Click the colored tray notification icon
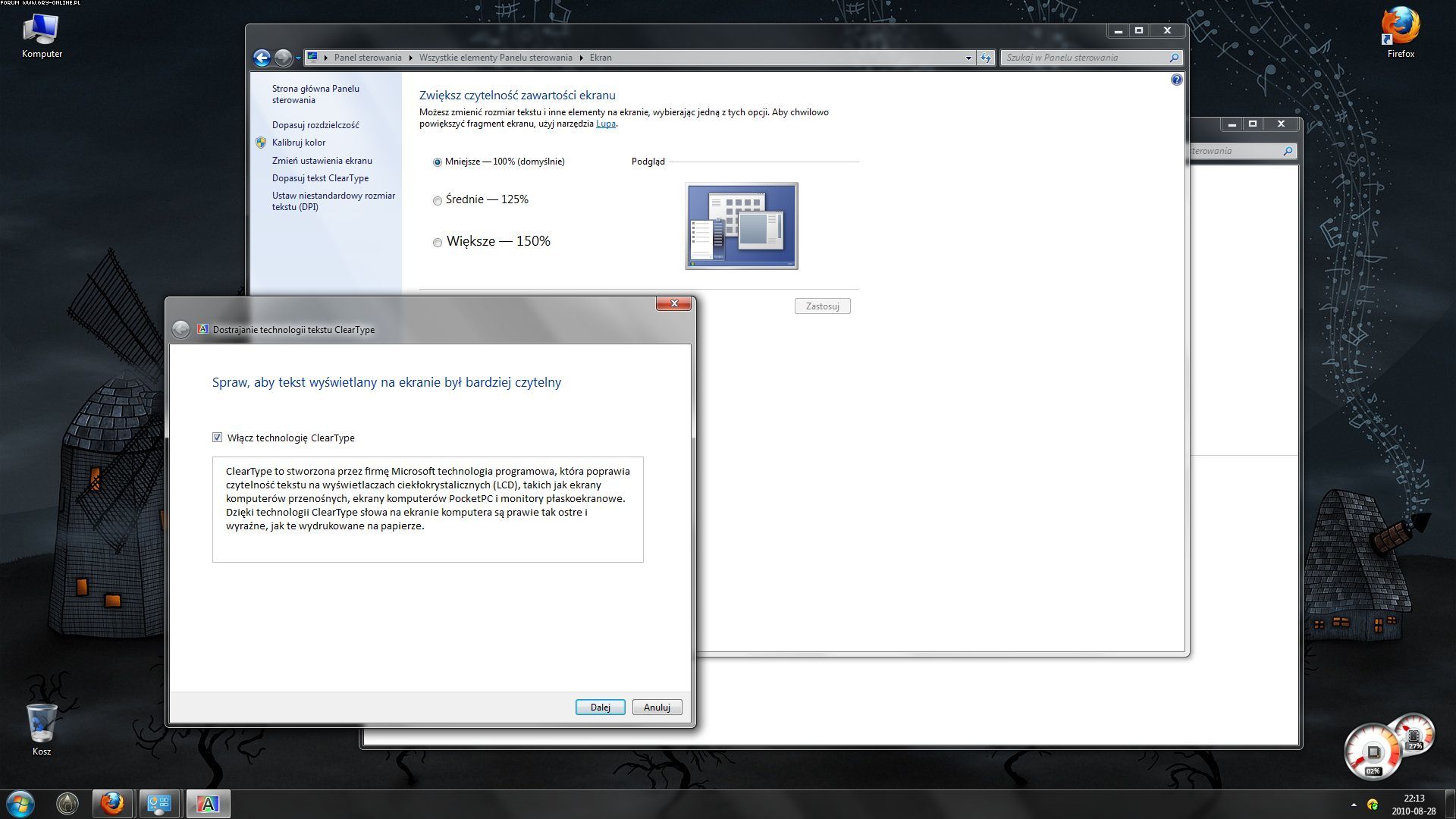Screen dimensions: 1456x819 point(1373,805)
